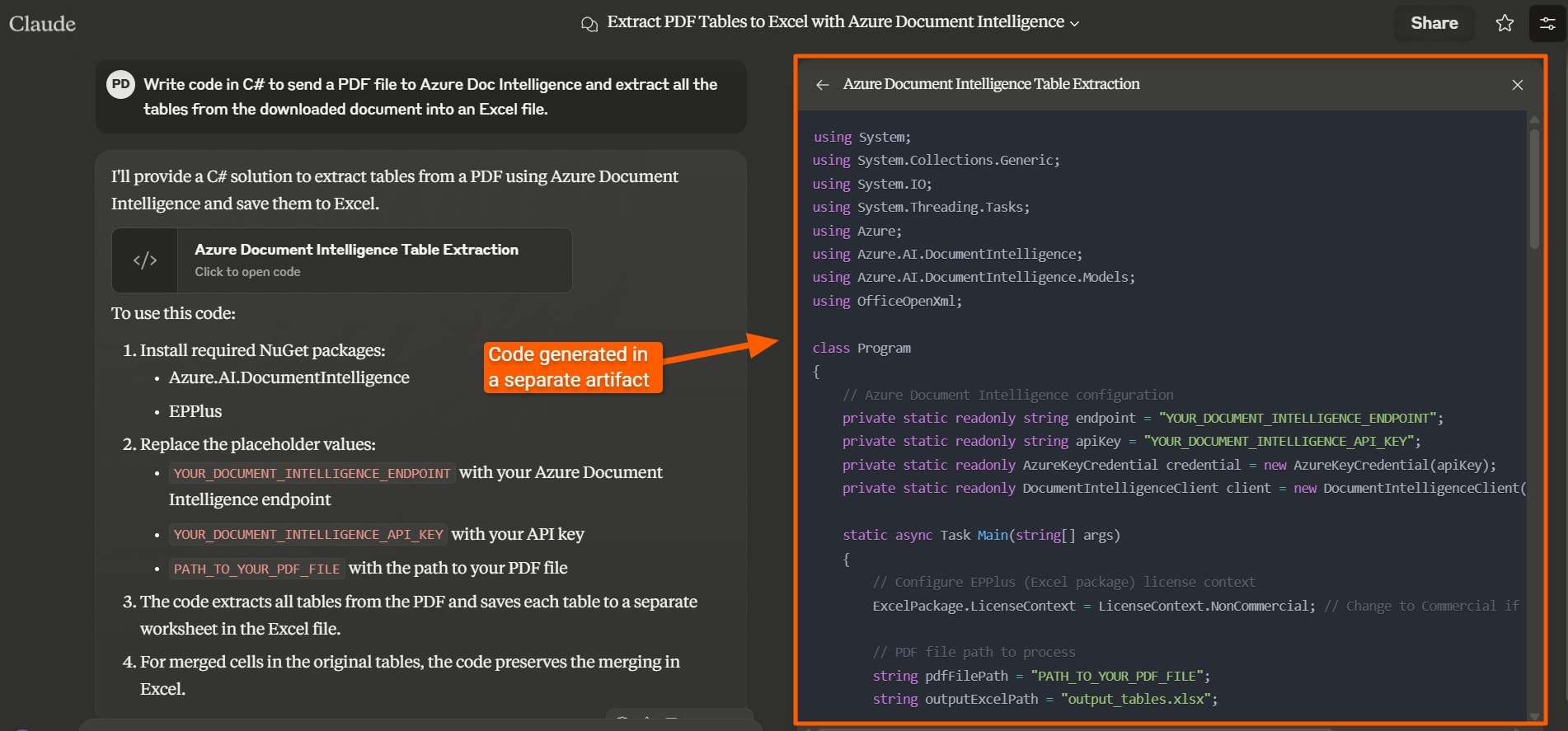Click the Claude logo
1568x731 pixels.
pos(42,24)
